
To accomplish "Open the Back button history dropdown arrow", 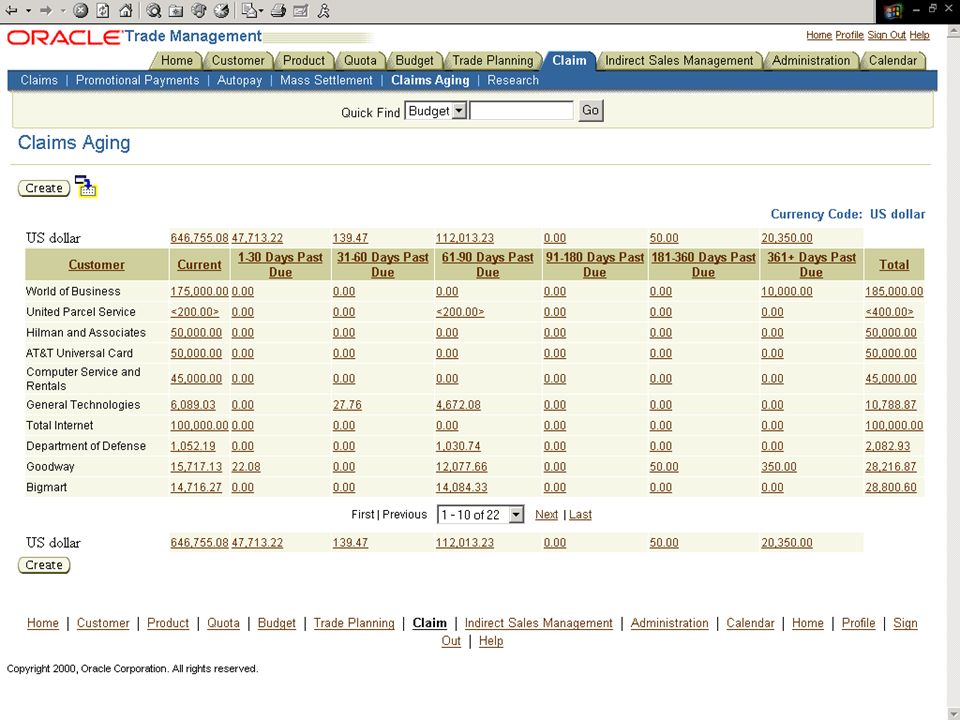I will click(x=28, y=10).
